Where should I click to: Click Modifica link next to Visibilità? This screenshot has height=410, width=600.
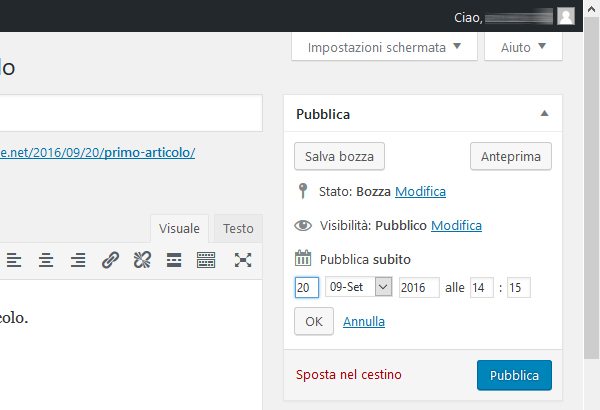click(456, 225)
